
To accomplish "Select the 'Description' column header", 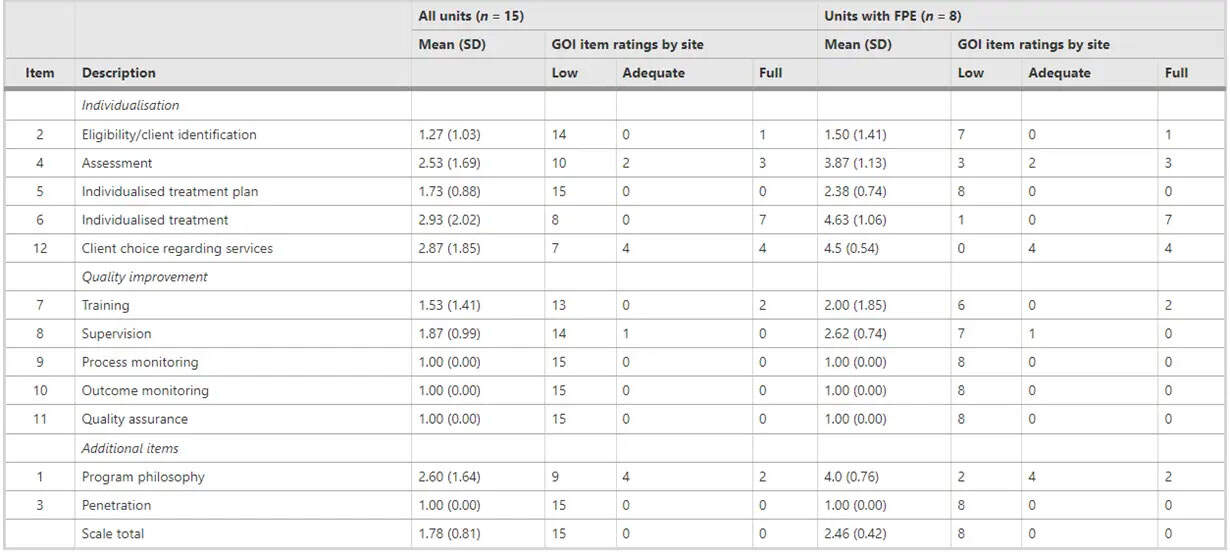I will [119, 73].
